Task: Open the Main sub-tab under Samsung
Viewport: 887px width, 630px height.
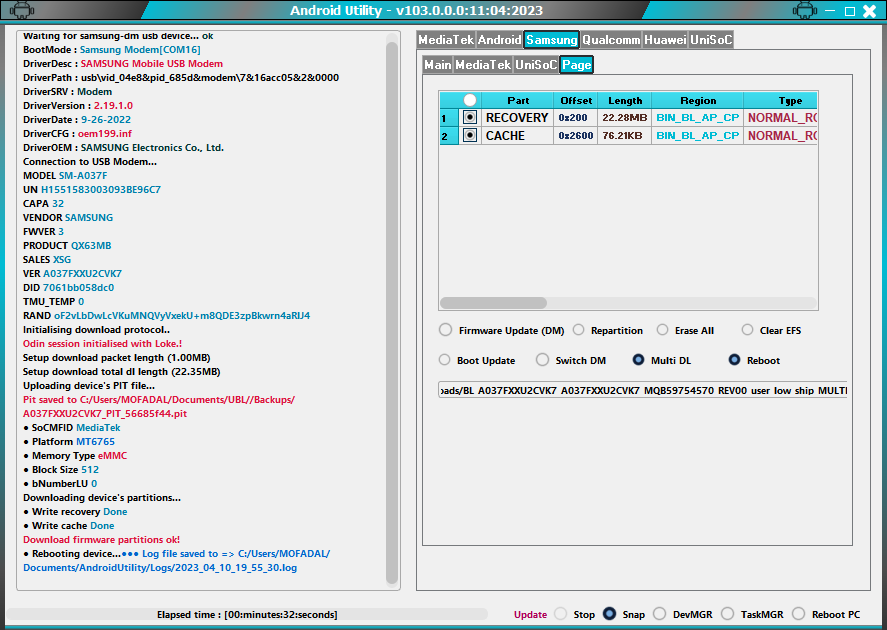Action: (x=438, y=64)
